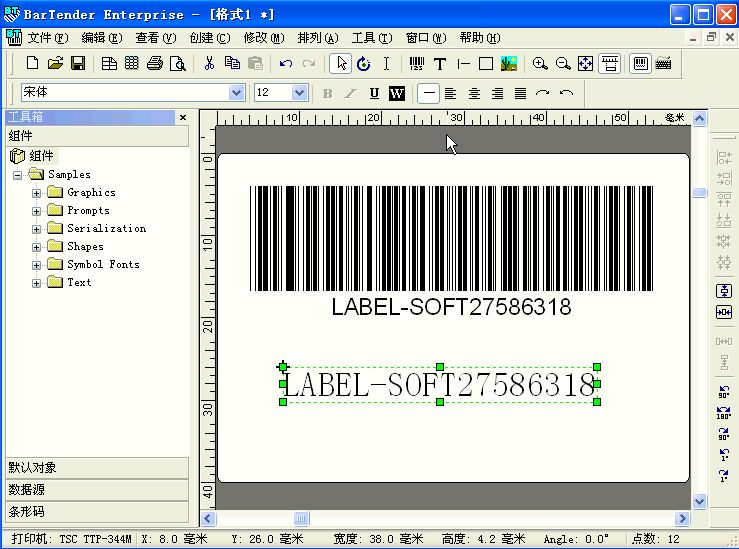Toggle italic formatting
The height and width of the screenshot is (549, 739).
[x=350, y=93]
